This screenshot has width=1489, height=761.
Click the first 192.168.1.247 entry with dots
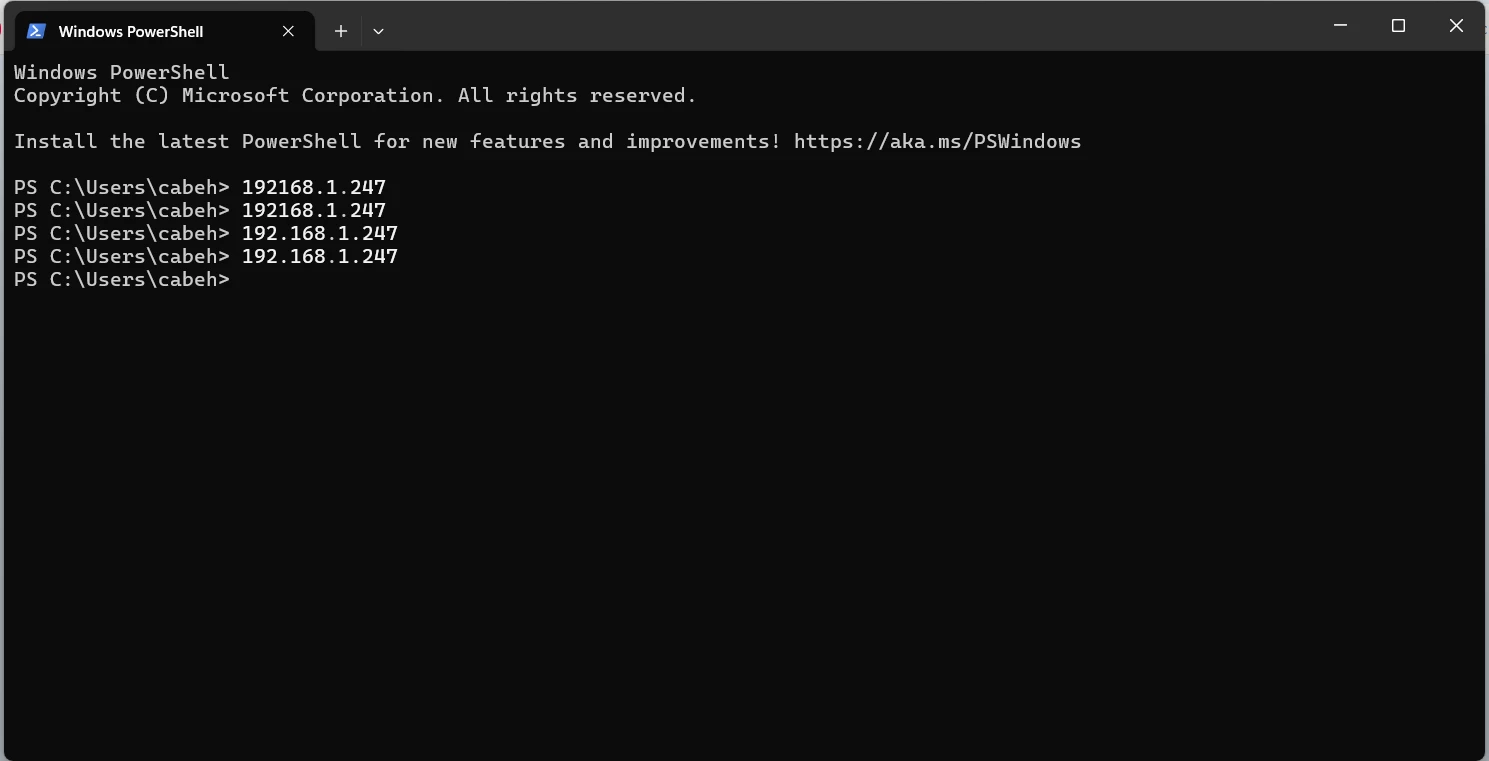tap(319, 233)
